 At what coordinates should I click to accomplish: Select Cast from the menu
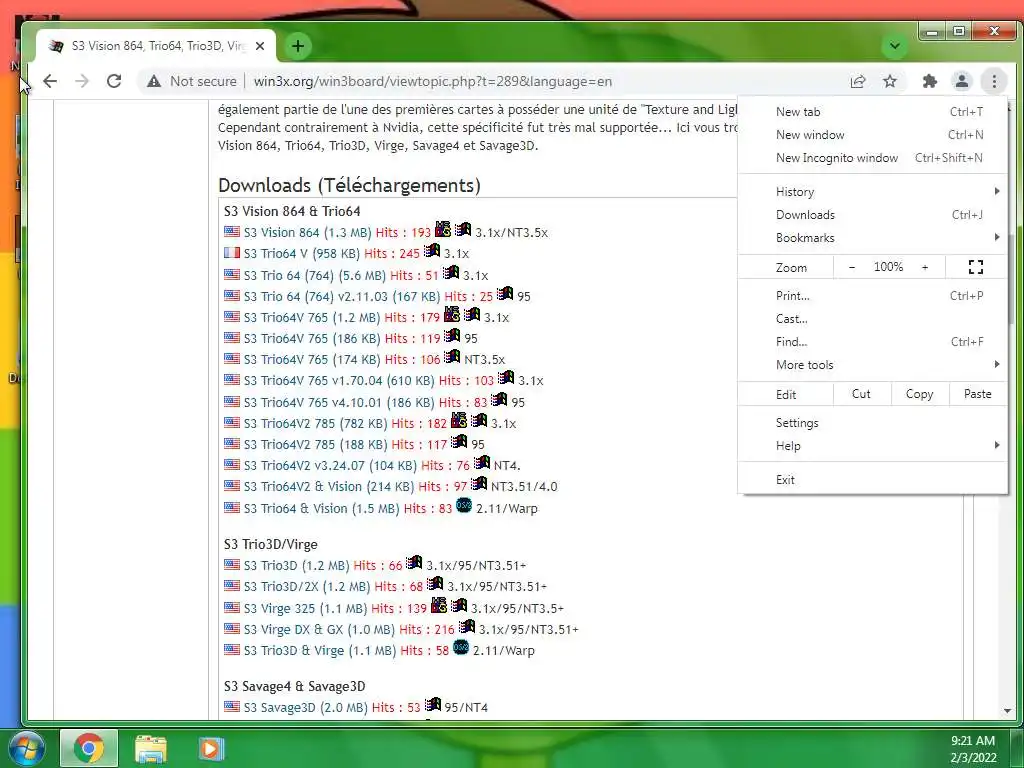coord(872,318)
